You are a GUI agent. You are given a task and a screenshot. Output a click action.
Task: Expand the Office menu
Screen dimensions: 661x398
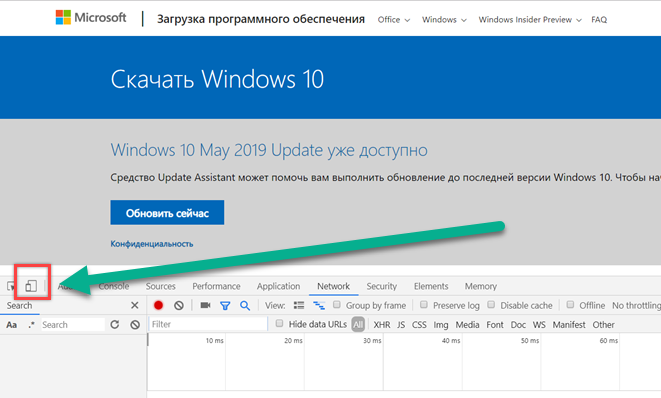[x=394, y=20]
